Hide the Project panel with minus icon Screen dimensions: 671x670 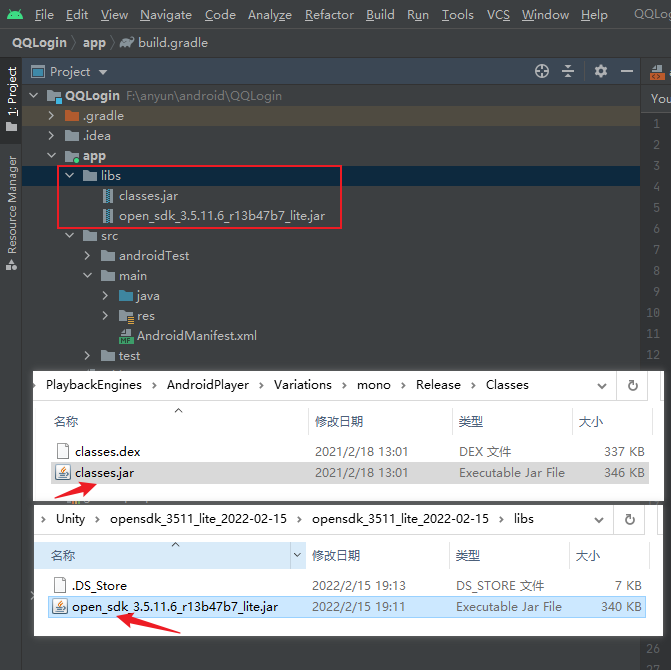[x=627, y=71]
